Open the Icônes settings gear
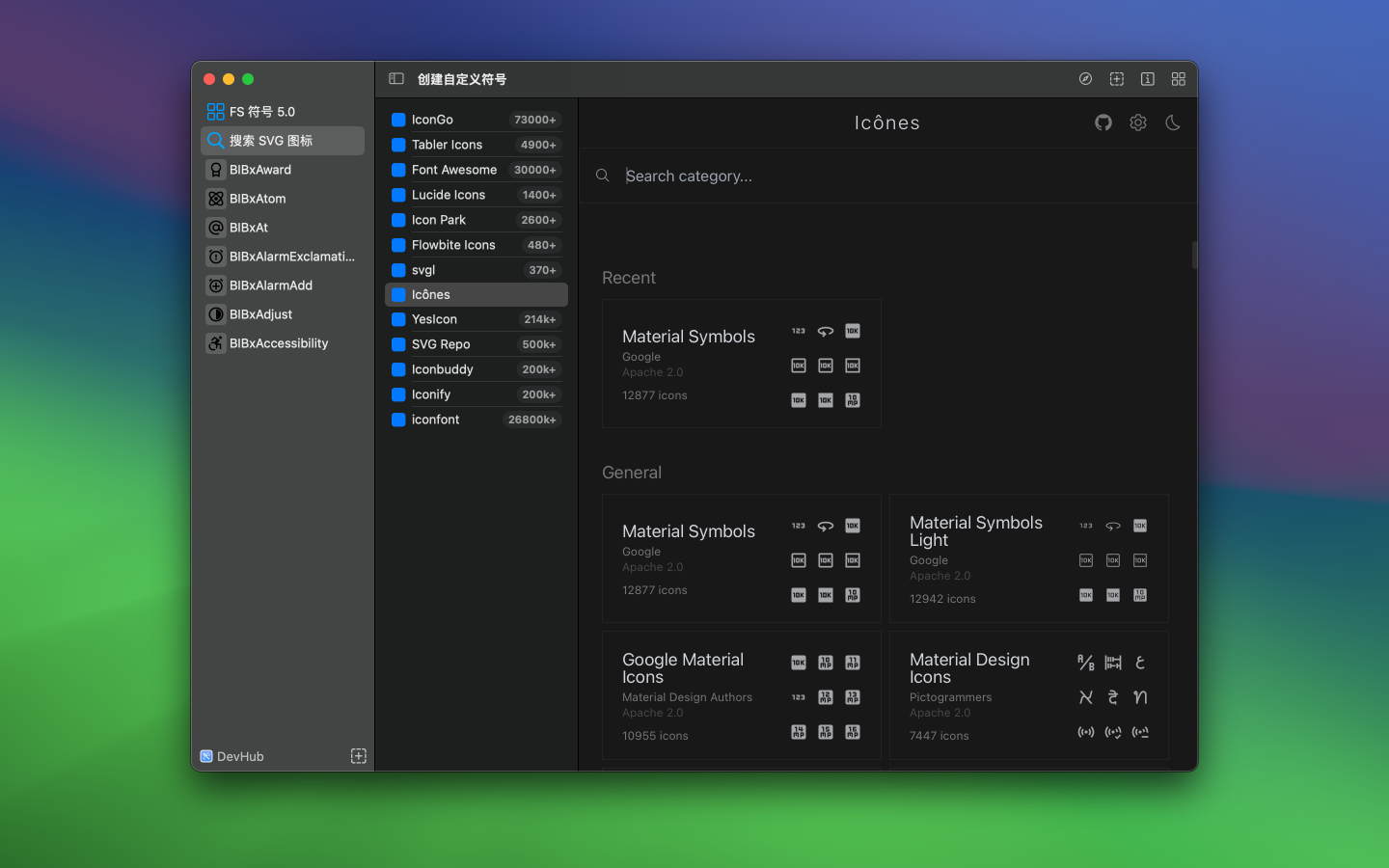Screen dimensions: 1389x868 [x=1138, y=122]
